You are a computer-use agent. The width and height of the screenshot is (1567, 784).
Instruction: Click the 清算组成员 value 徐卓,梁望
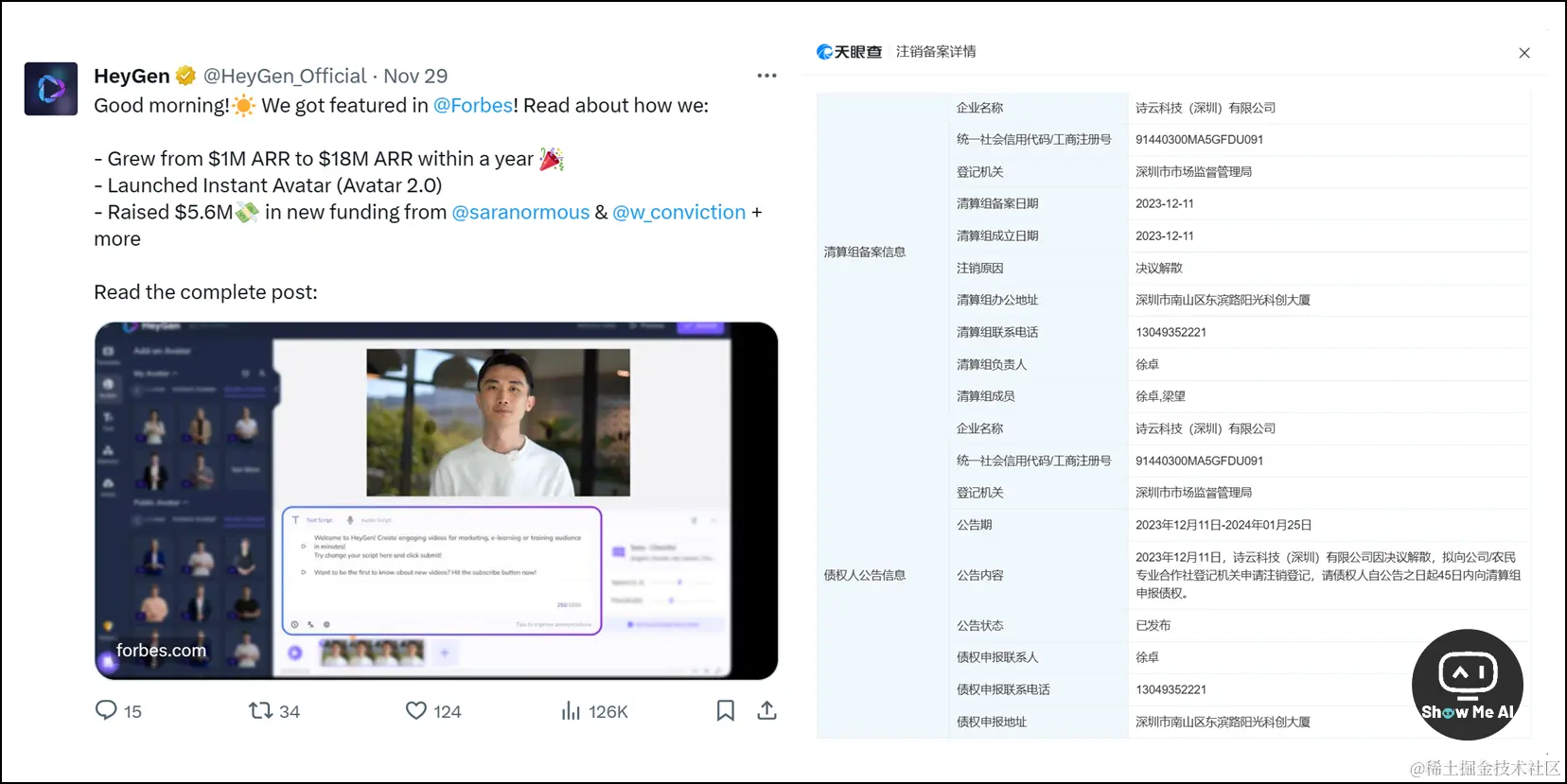coord(1160,396)
